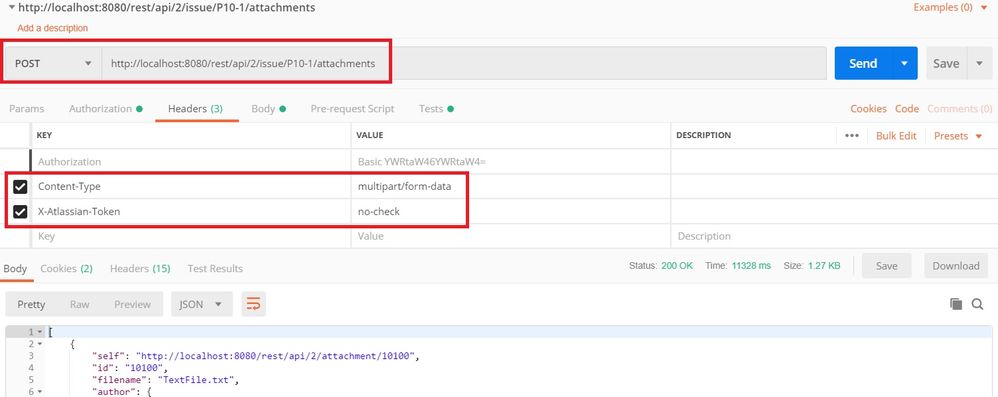Collapse the JSON fold arrow on line 1
998x397 pixels.
tap(40, 332)
